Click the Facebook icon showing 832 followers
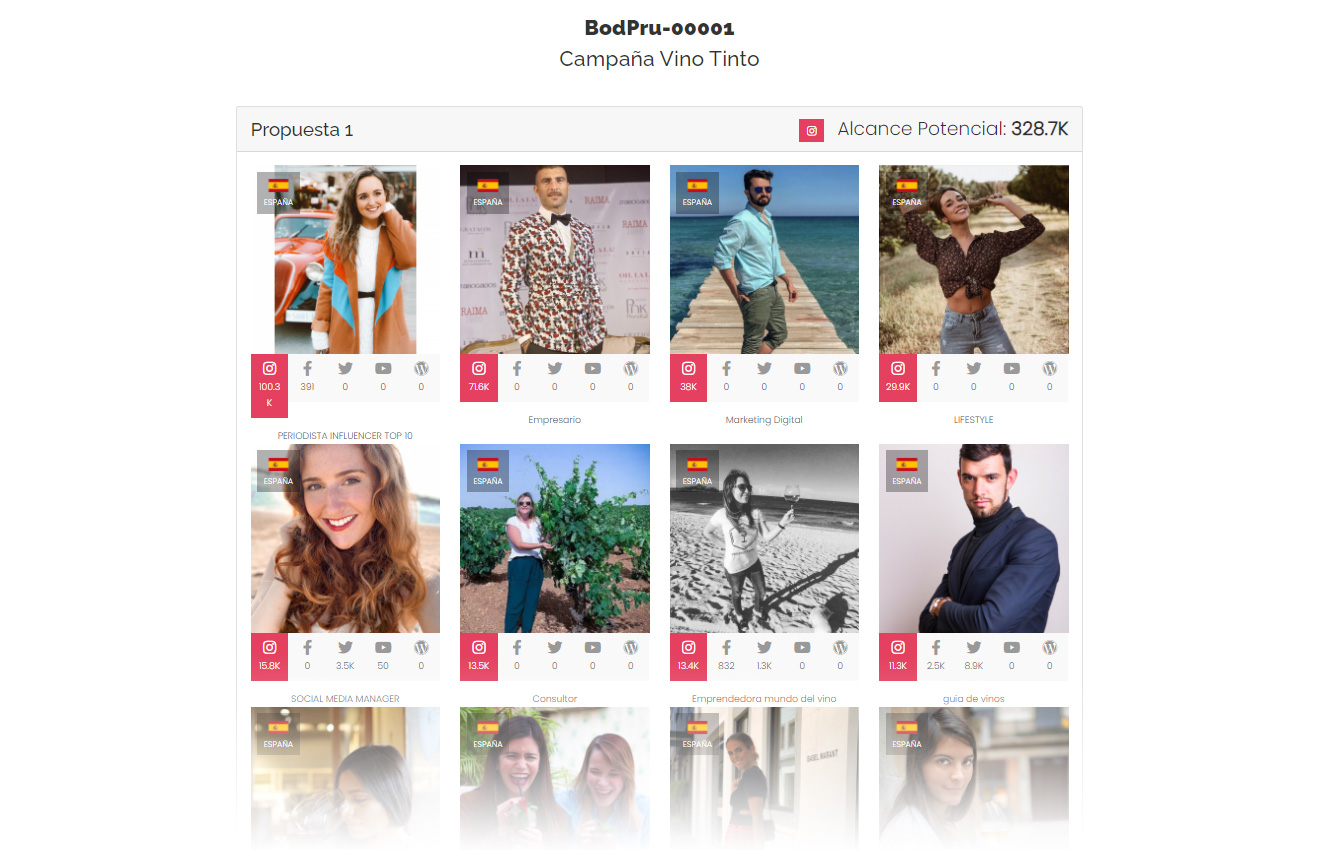Screen dimensions: 1336x850 click(x=726, y=648)
